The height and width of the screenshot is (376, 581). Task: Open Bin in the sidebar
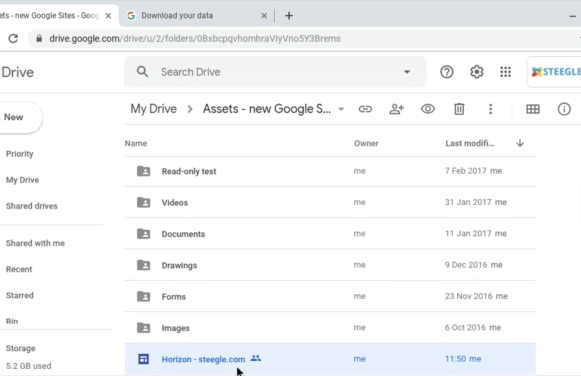(x=12, y=321)
